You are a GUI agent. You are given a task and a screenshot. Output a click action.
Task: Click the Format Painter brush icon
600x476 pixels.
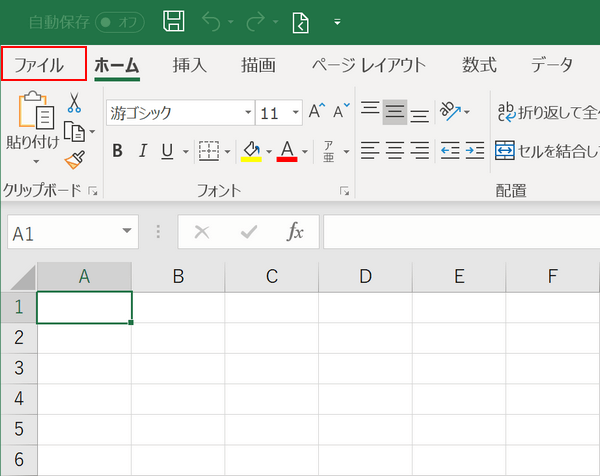(x=75, y=160)
